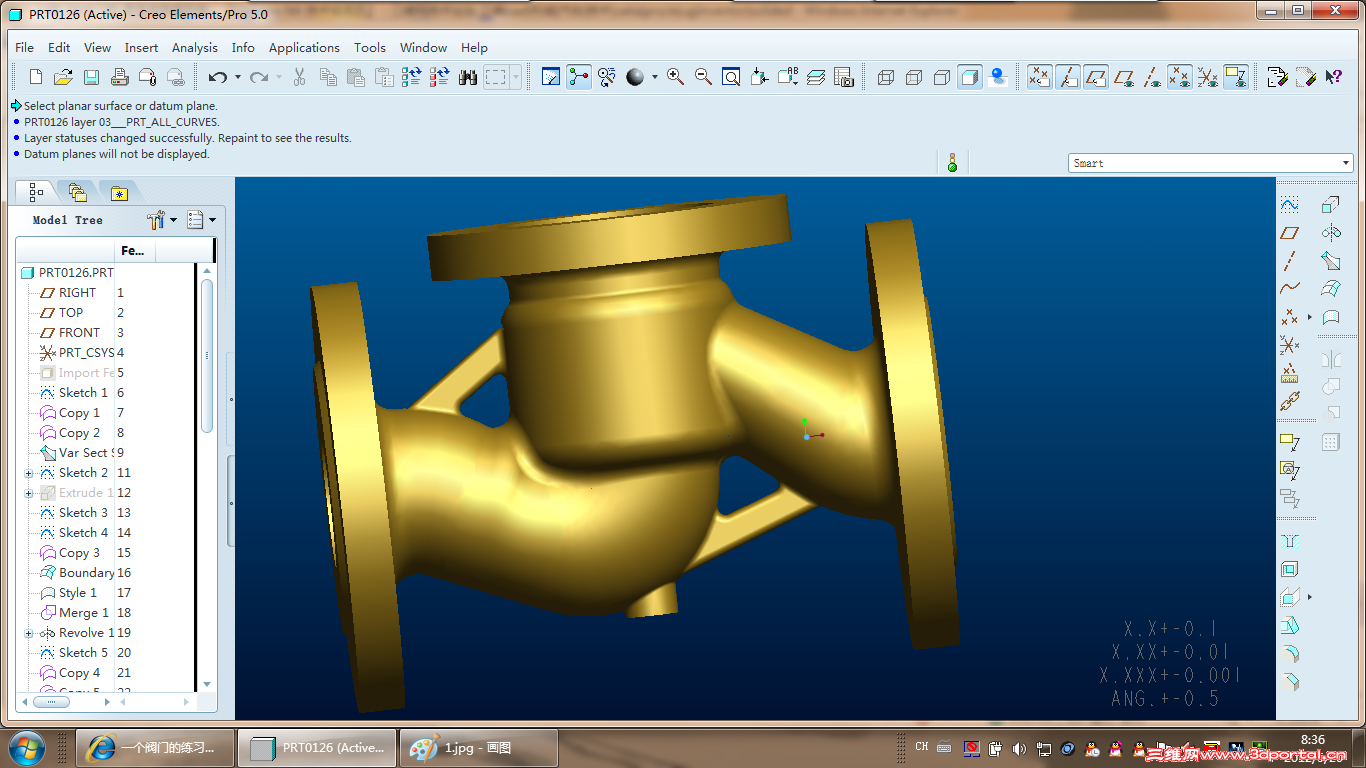This screenshot has width=1366, height=768.
Task: Select the Shell tool
Action: 1290,569
